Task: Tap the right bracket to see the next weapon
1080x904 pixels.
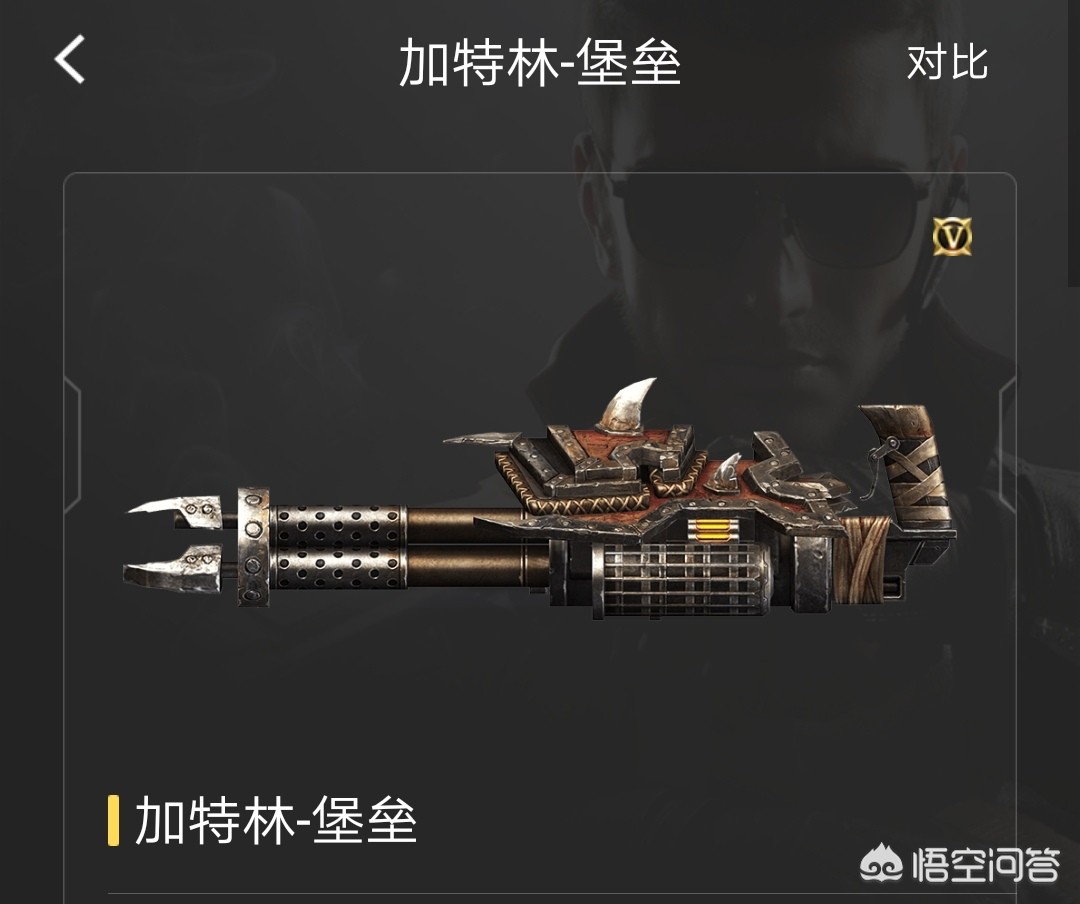Action: [1007, 445]
